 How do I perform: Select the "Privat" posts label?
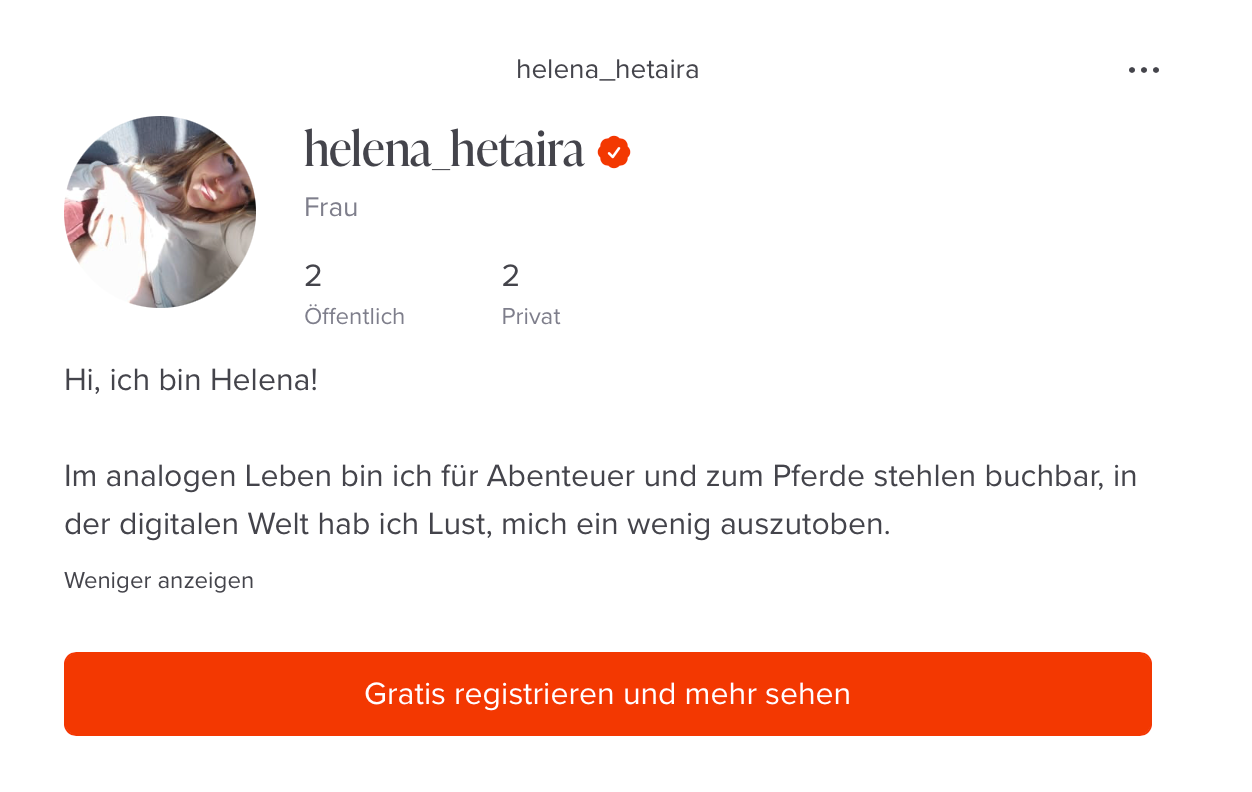(531, 317)
